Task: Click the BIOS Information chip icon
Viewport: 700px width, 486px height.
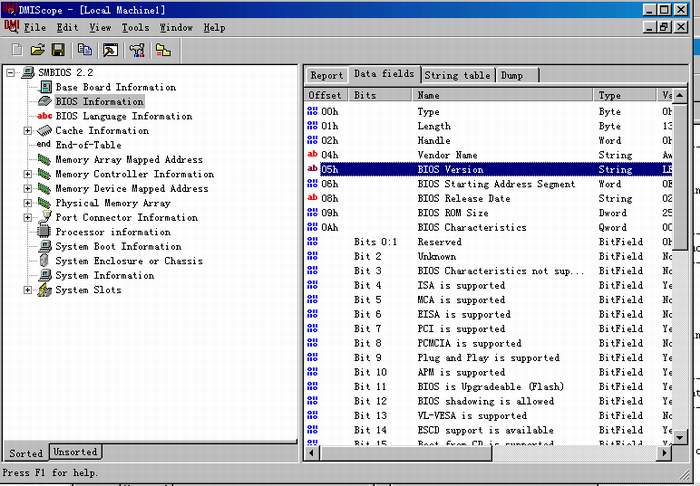Action: (45, 101)
